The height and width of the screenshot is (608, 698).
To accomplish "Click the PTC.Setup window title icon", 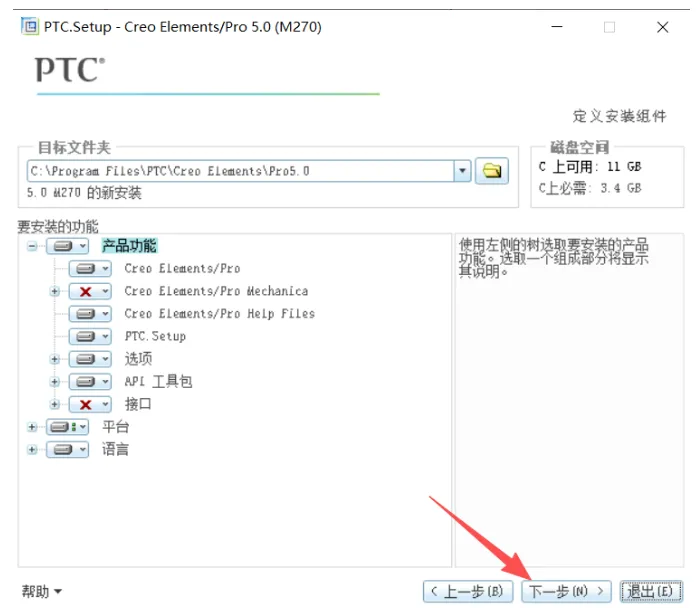I will [x=30, y=26].
